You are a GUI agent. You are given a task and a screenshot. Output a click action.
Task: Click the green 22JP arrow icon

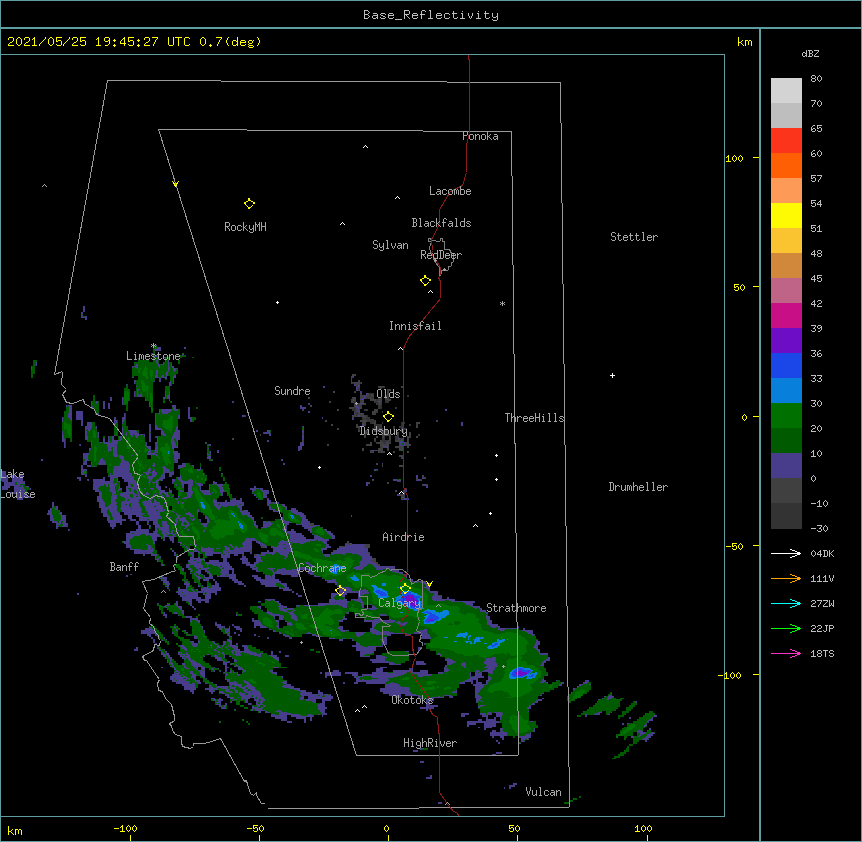pos(786,628)
